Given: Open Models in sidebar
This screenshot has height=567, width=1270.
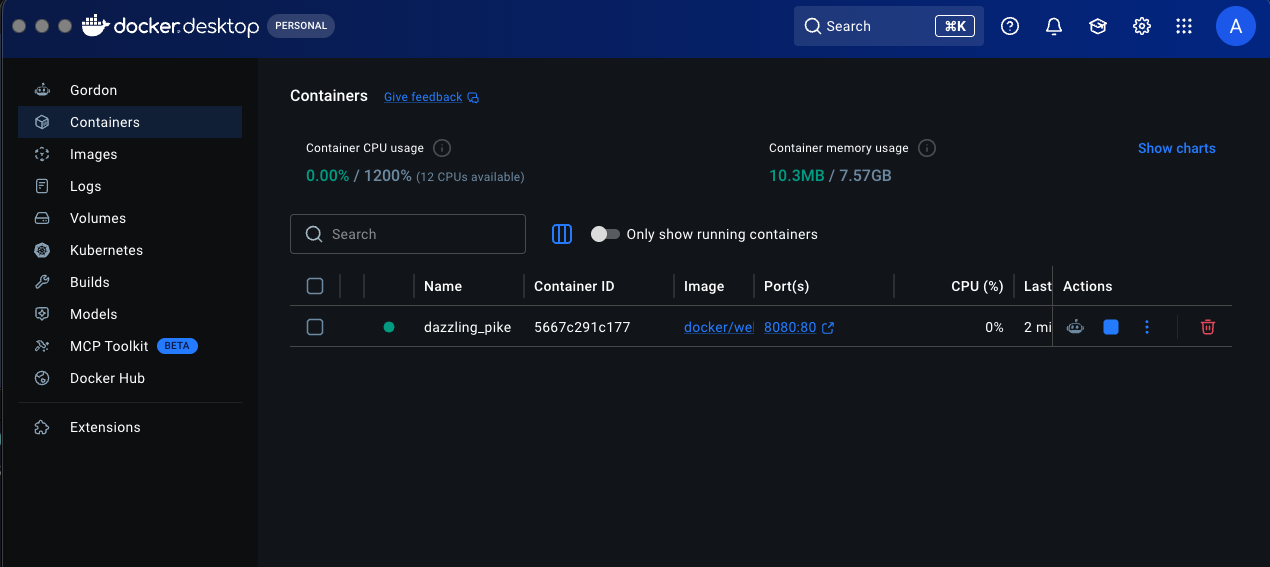Looking at the screenshot, I should click(x=130, y=314).
